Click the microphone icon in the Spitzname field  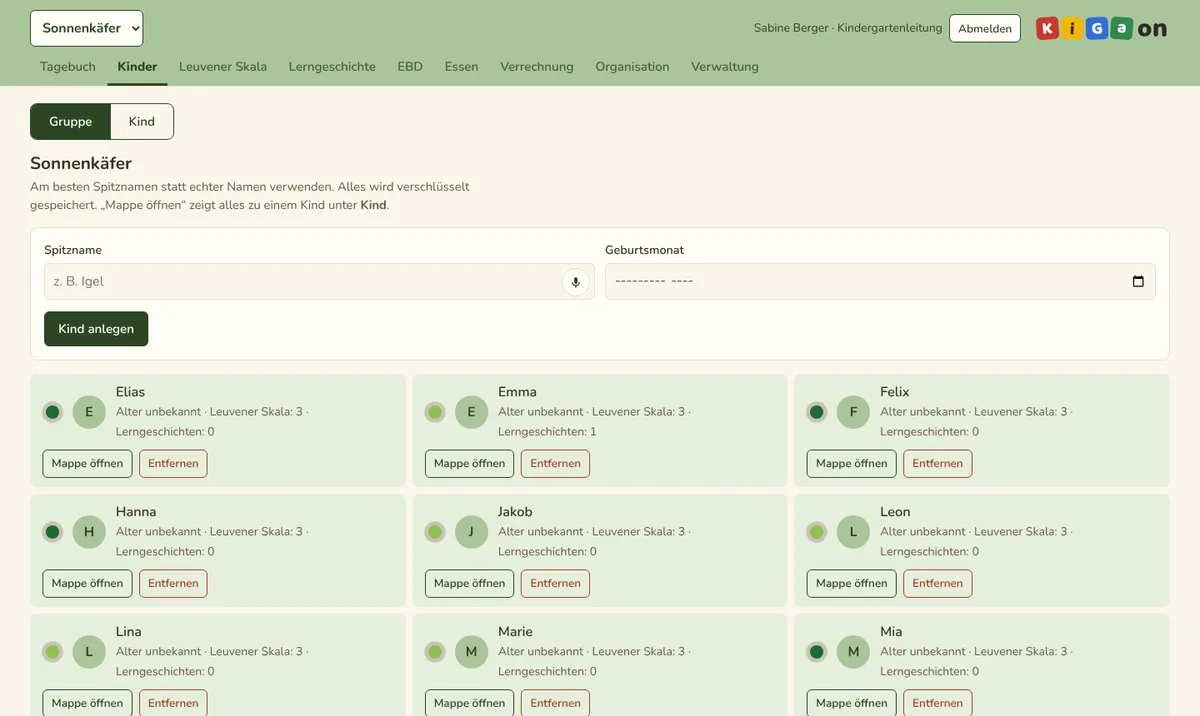click(575, 282)
